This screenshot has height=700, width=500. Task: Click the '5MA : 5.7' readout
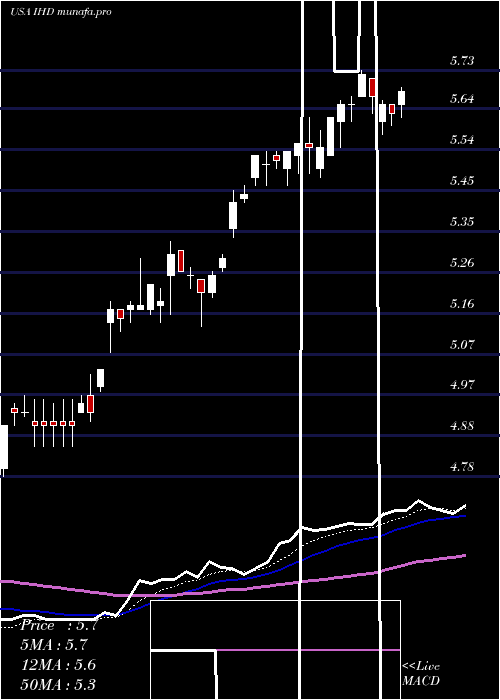54,645
